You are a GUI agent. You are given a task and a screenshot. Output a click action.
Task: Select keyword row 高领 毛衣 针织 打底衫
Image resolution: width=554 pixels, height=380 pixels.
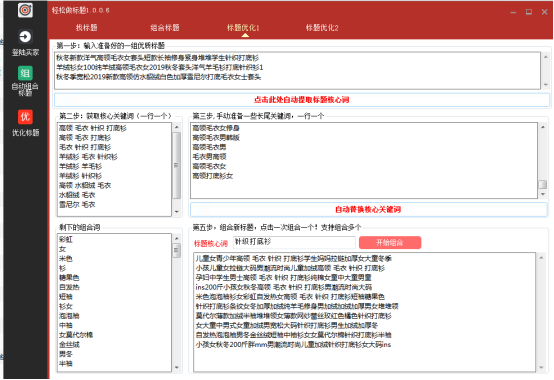(x=93, y=128)
